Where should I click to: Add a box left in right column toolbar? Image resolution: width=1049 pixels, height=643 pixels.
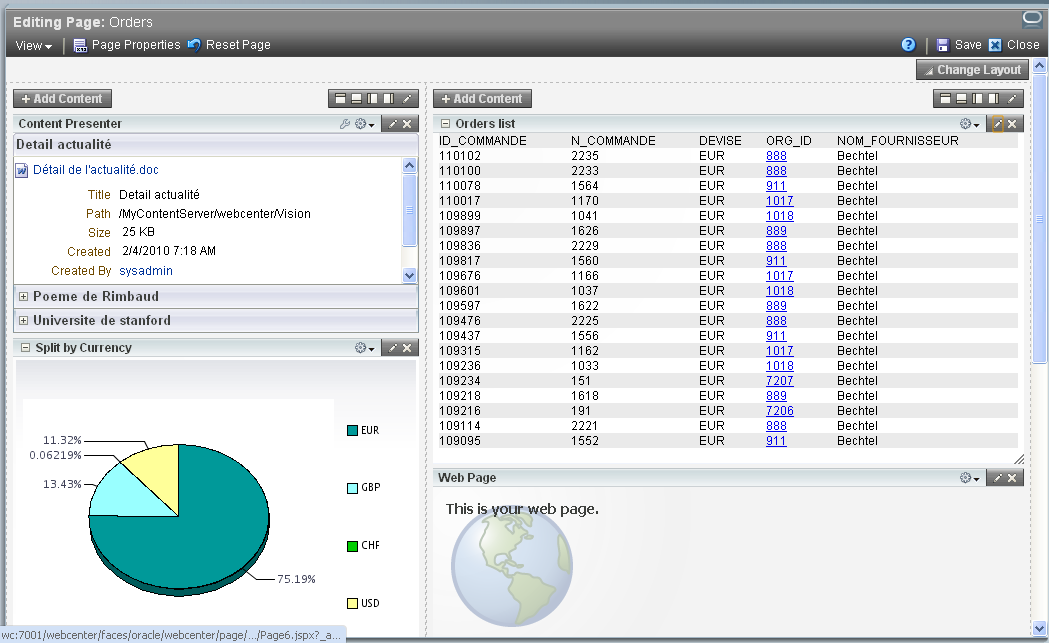click(977, 99)
